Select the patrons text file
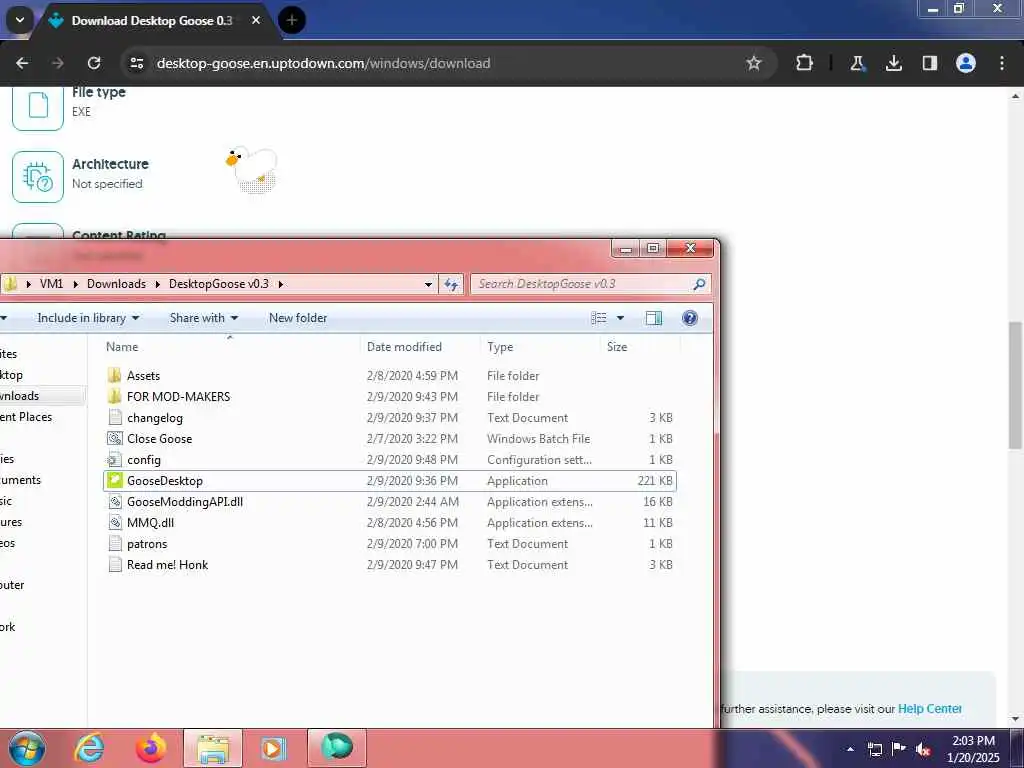The height and width of the screenshot is (768, 1024). coord(390,543)
